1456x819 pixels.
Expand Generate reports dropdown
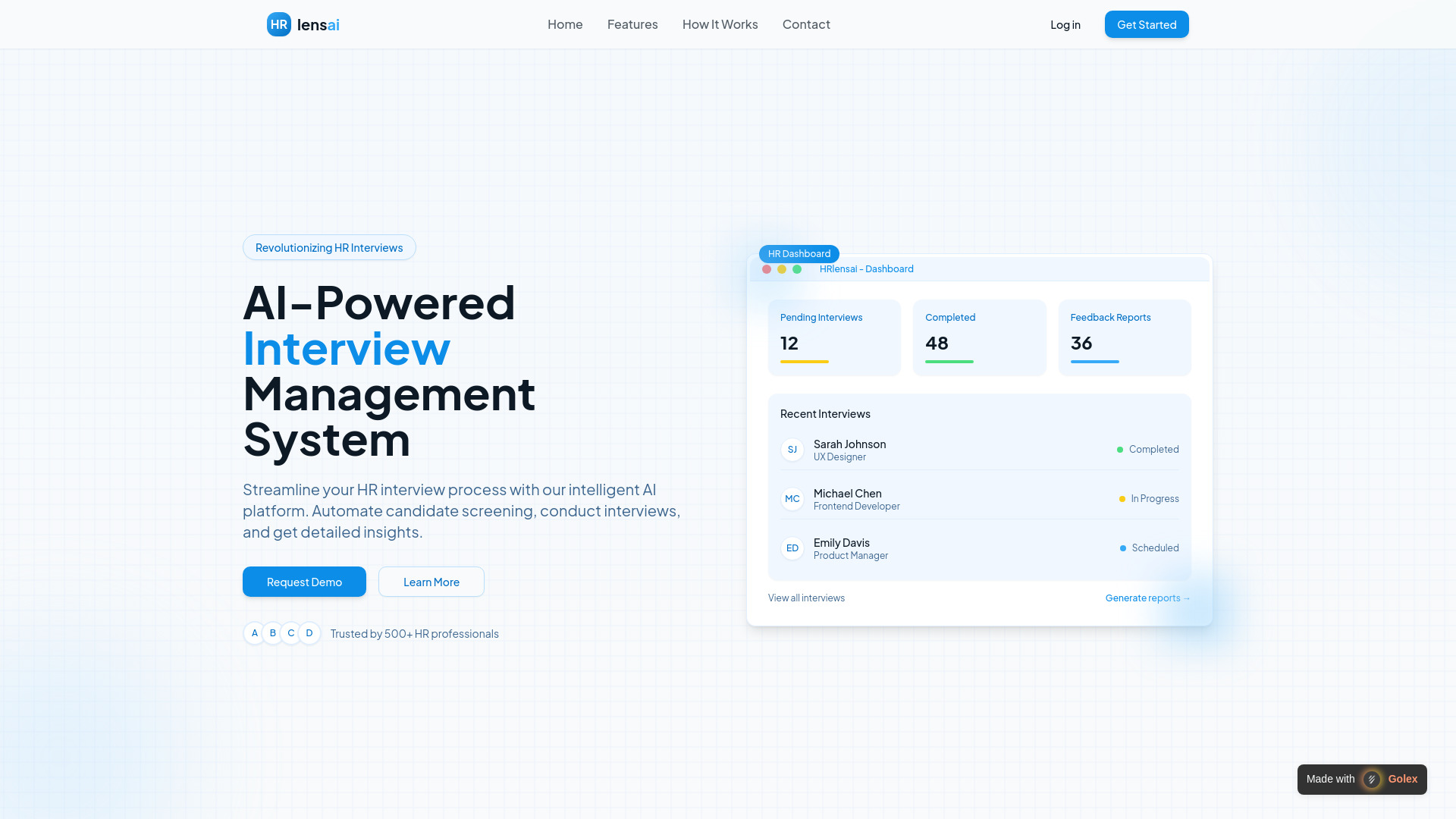click(1148, 597)
